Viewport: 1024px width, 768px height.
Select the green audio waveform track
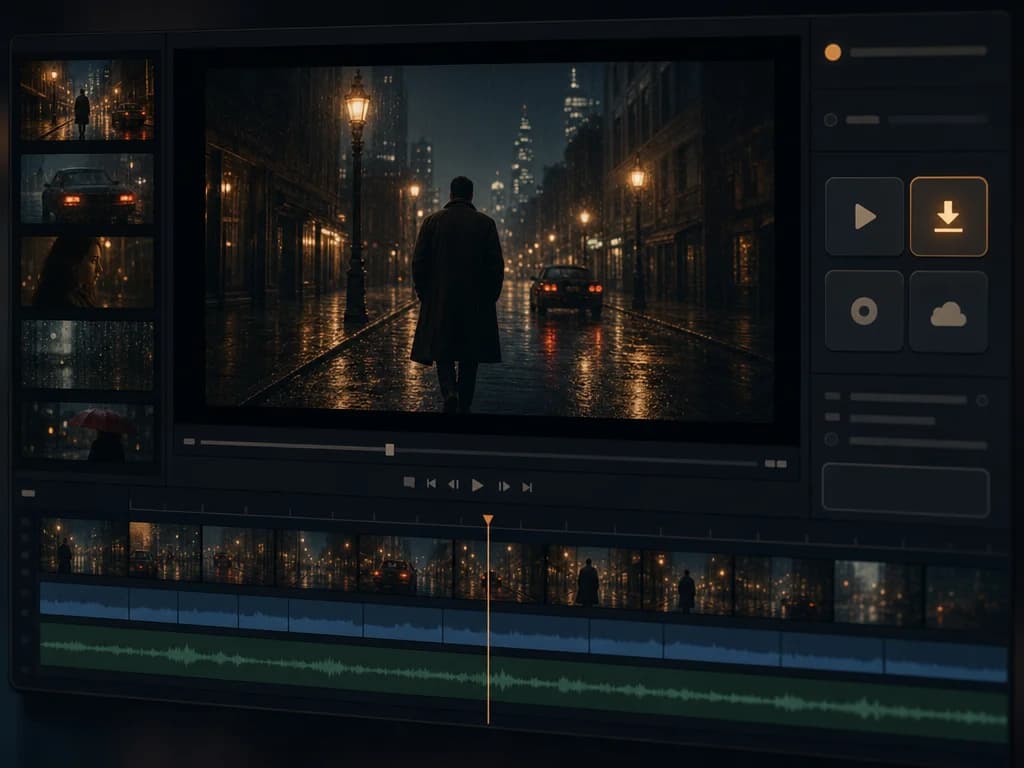(x=523, y=682)
